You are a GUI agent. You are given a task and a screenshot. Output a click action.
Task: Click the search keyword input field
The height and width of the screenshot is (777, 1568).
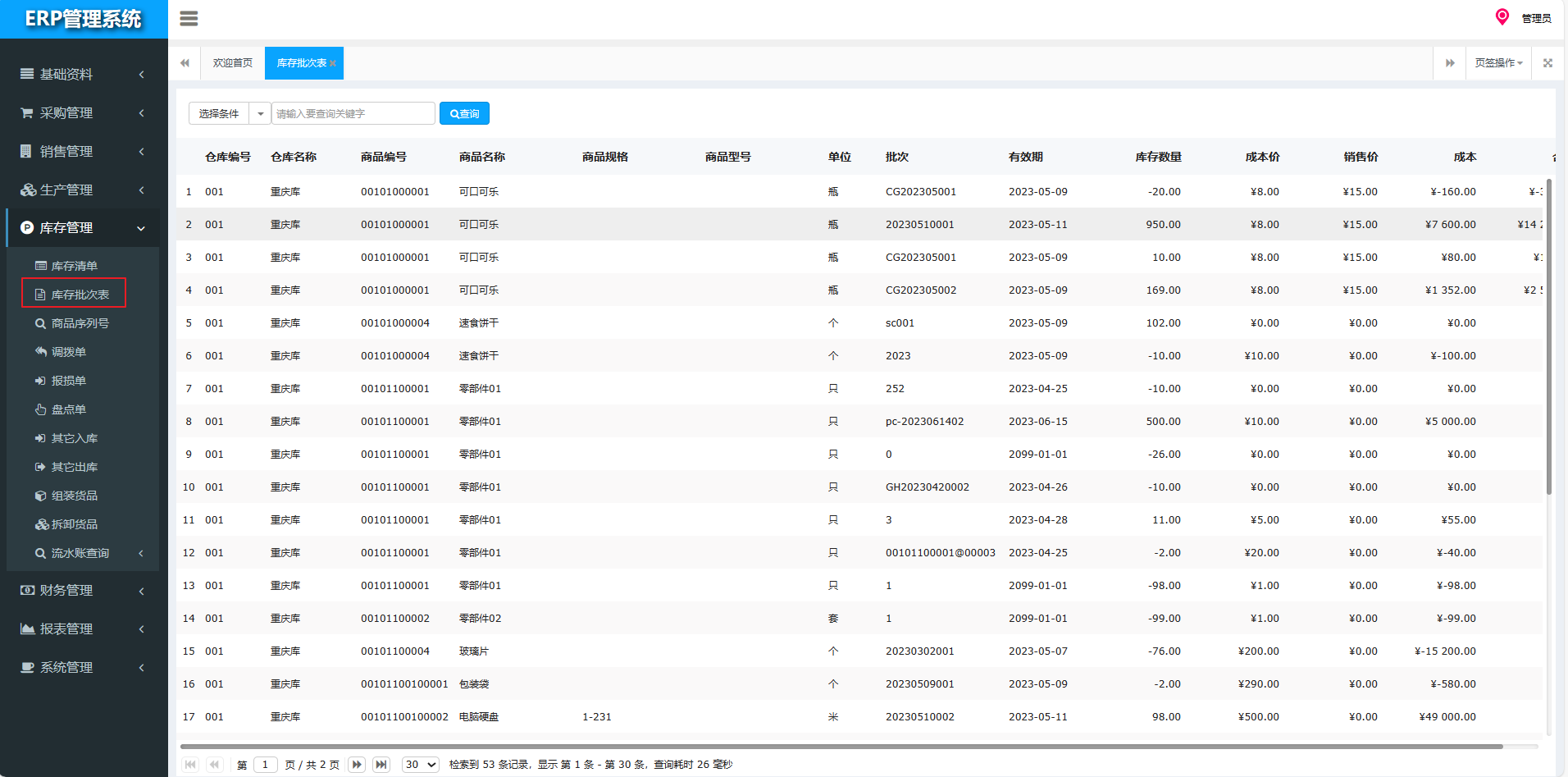click(x=353, y=114)
